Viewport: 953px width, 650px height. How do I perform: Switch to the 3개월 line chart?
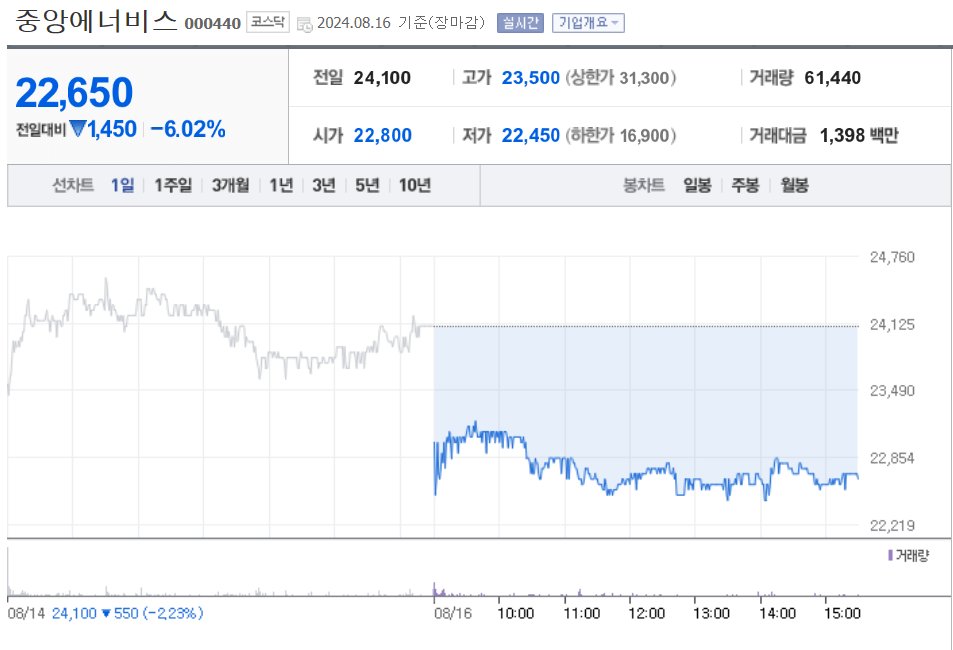(x=230, y=185)
